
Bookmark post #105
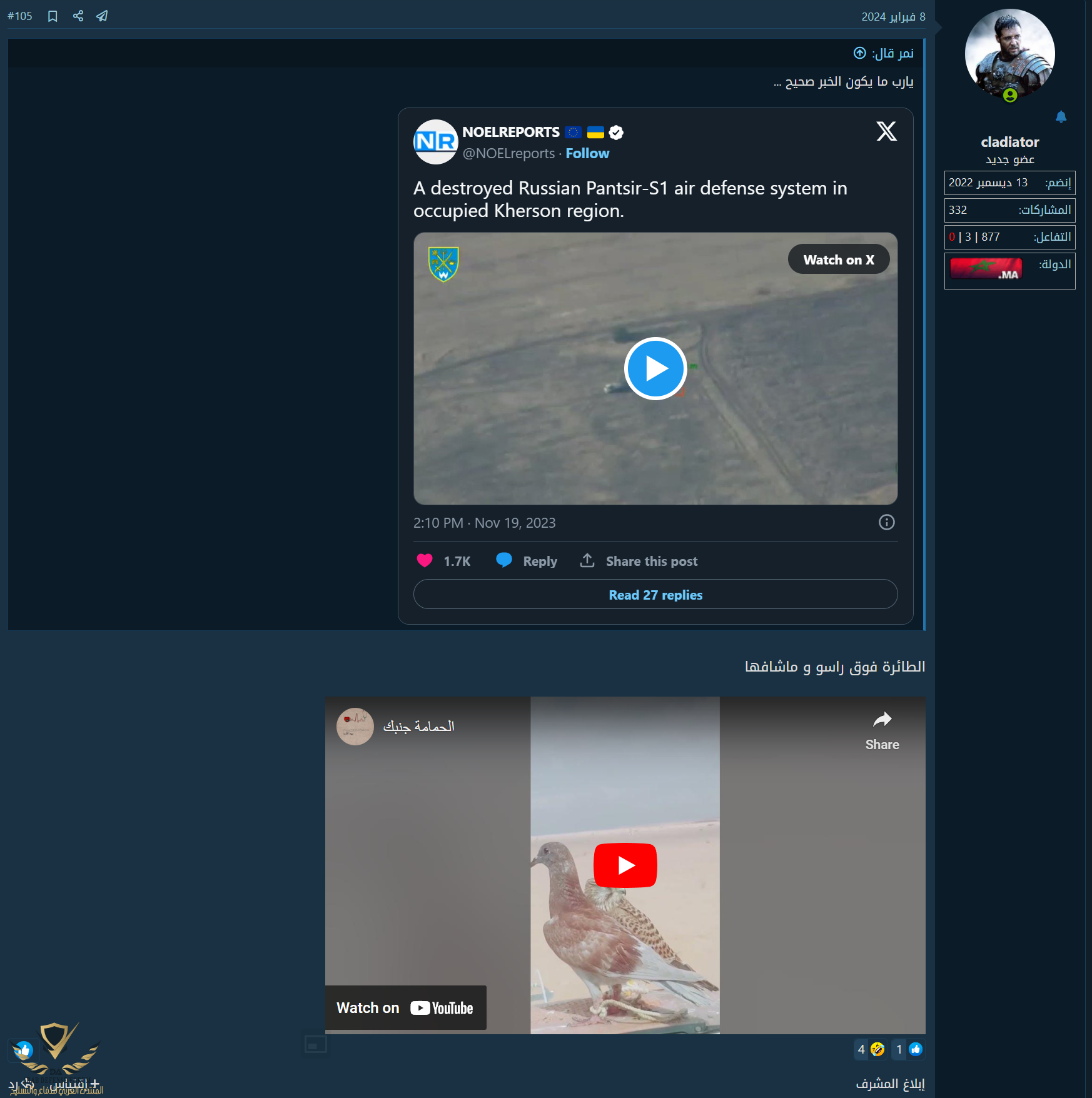(x=53, y=16)
